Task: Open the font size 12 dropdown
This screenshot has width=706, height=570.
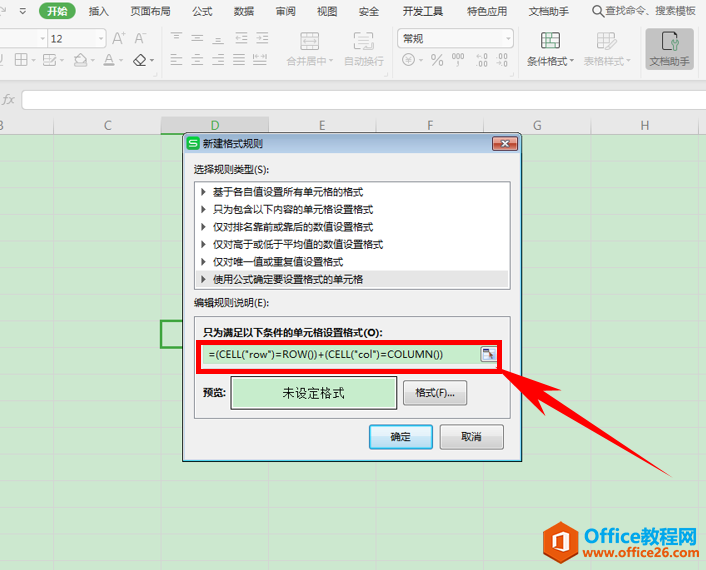Action: 101,39
